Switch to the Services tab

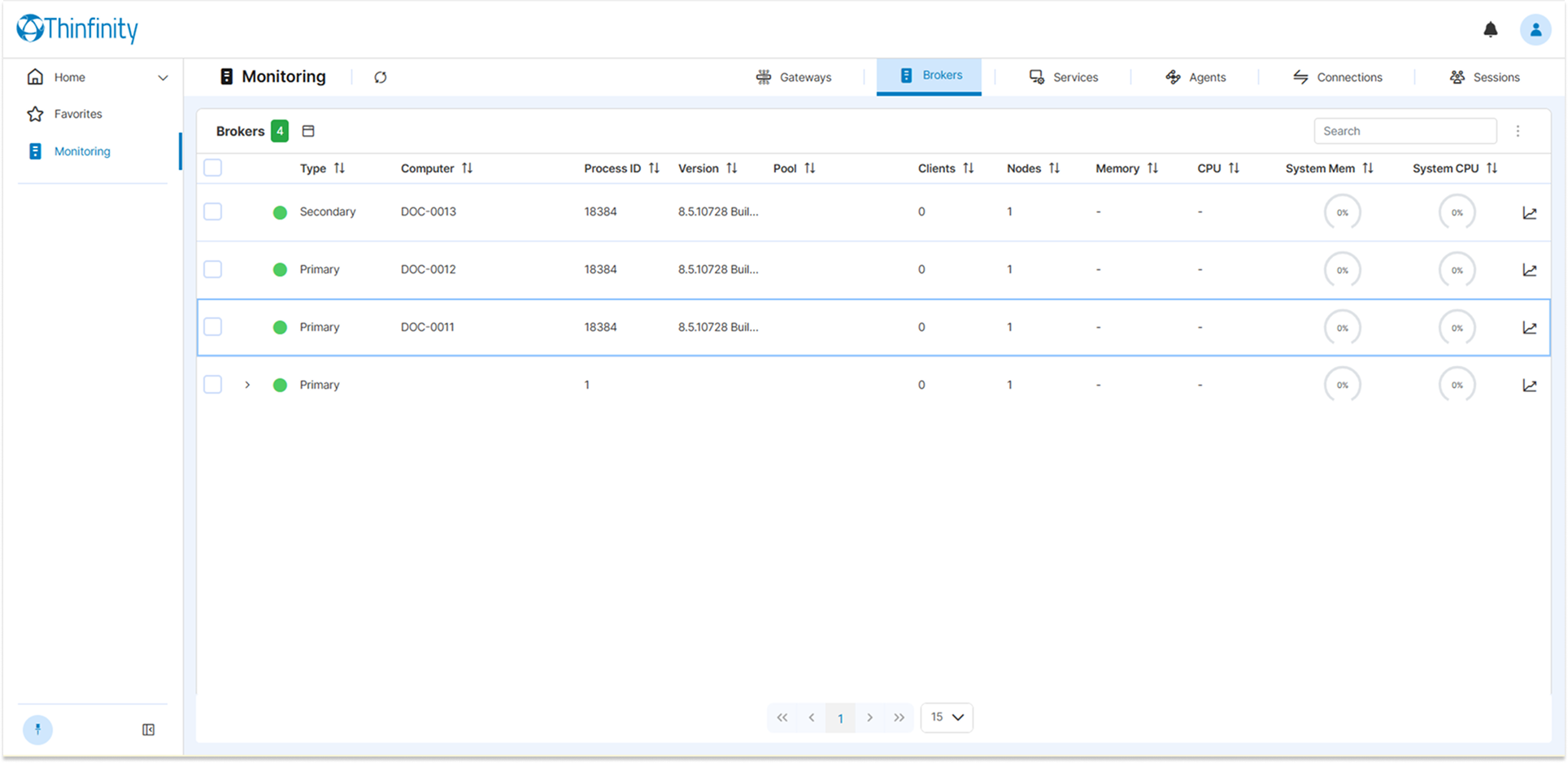coord(1064,77)
